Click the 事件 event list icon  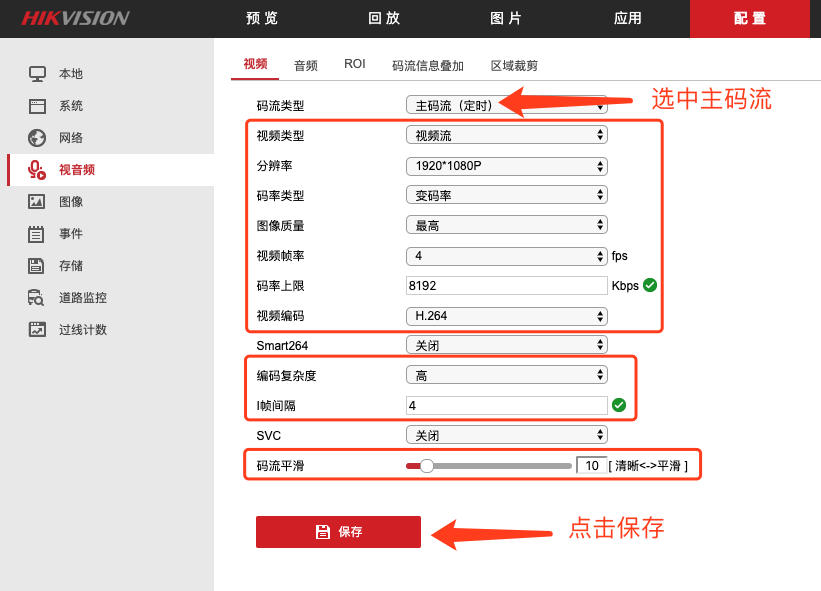(x=37, y=234)
